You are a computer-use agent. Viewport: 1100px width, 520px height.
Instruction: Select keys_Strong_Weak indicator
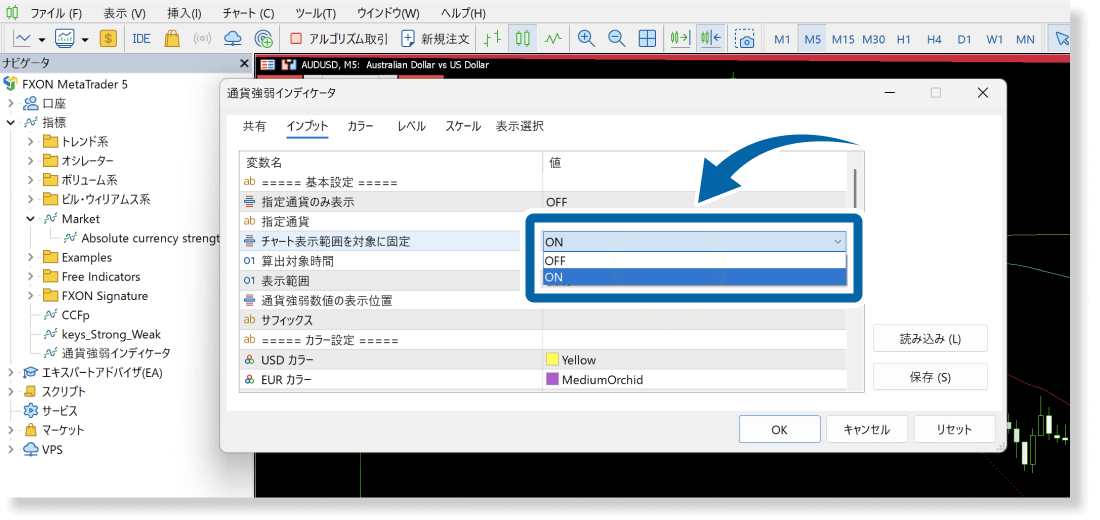tap(111, 334)
